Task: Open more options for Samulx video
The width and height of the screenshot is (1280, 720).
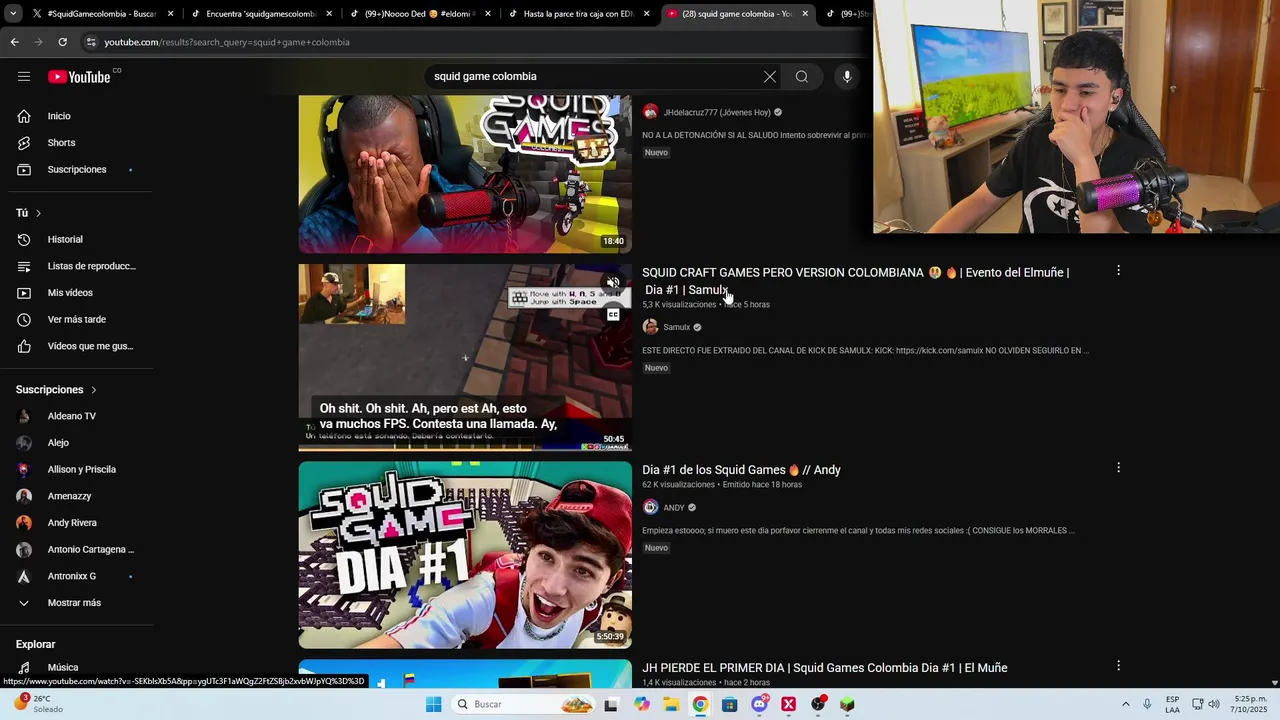Action: coord(1118,271)
